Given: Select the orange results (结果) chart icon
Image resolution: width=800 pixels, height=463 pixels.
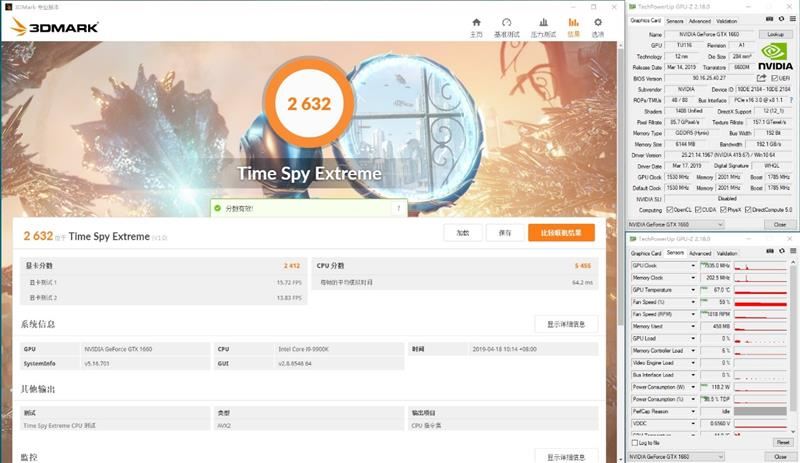Looking at the screenshot, I should tap(573, 22).
